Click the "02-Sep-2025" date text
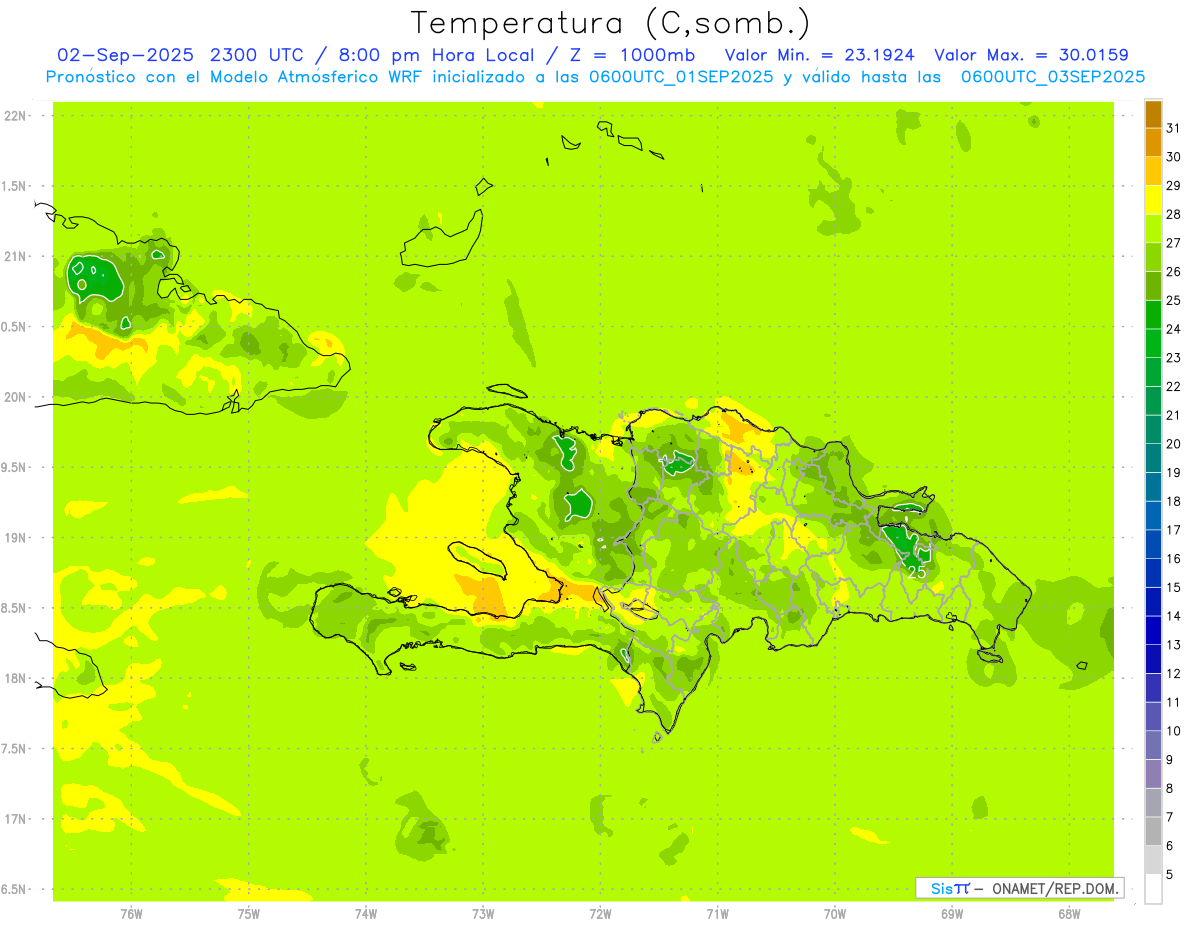The height and width of the screenshot is (927, 1200). tap(127, 55)
